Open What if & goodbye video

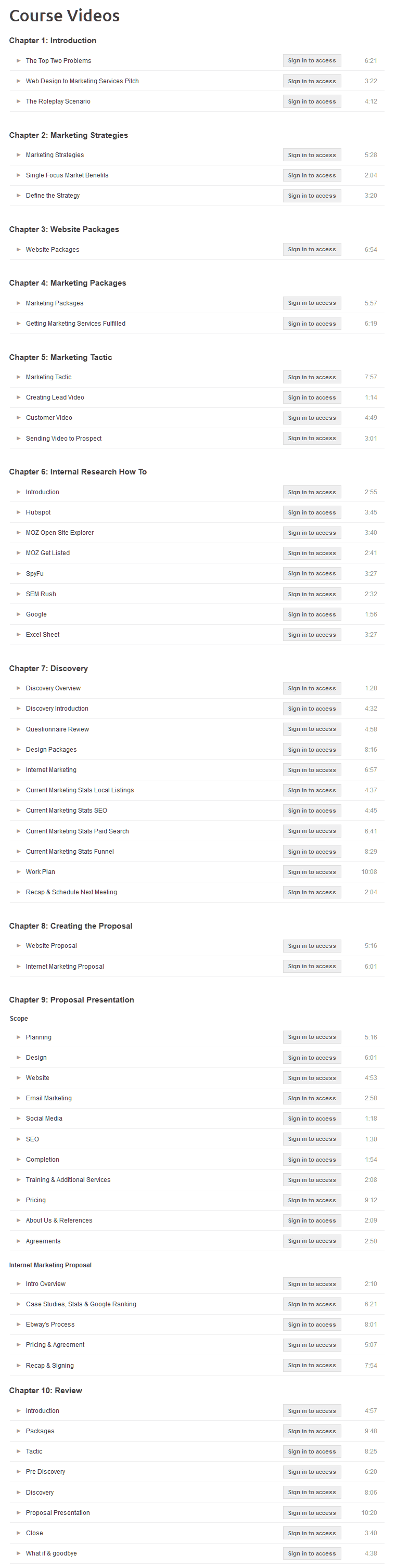pos(51,1553)
